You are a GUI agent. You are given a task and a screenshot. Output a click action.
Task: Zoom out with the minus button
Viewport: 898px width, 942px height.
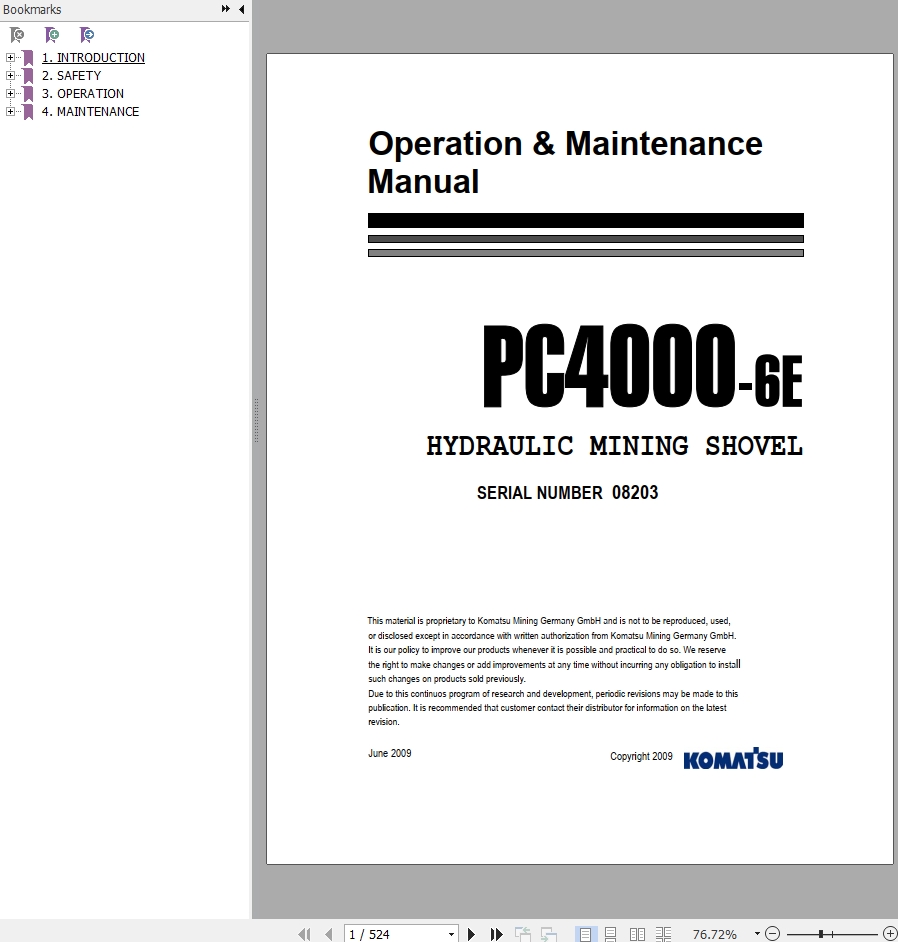click(772, 934)
